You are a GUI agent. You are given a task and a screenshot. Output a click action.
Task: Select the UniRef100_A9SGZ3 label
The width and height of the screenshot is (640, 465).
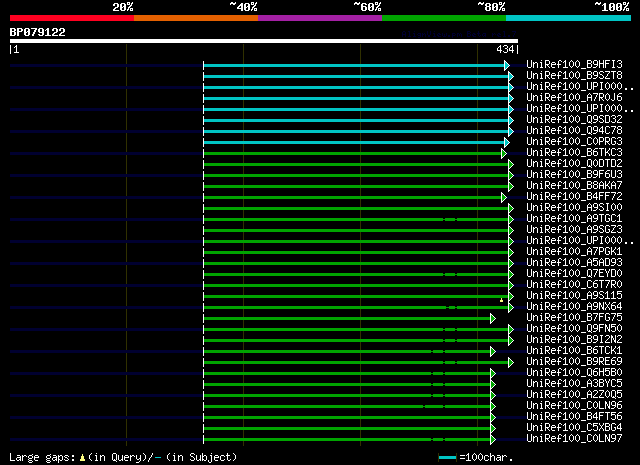click(574, 229)
